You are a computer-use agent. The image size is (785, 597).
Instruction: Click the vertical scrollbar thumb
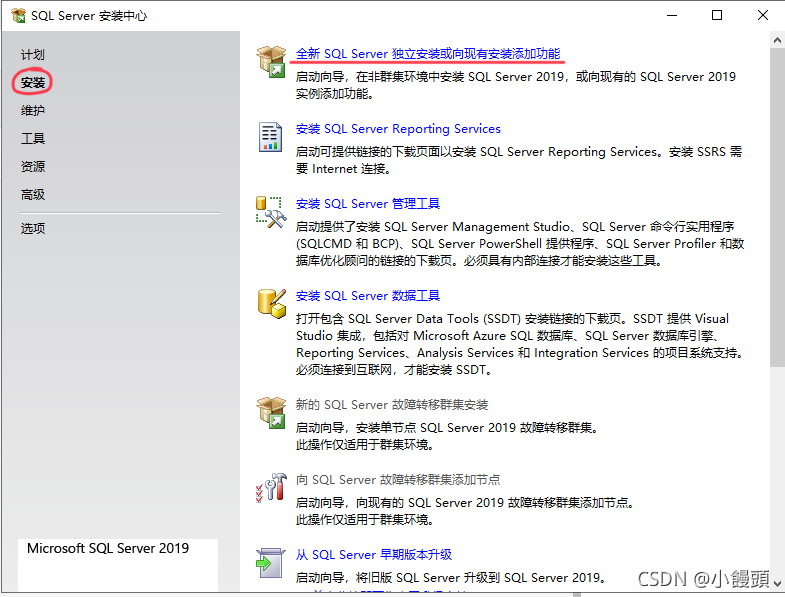tap(777, 206)
